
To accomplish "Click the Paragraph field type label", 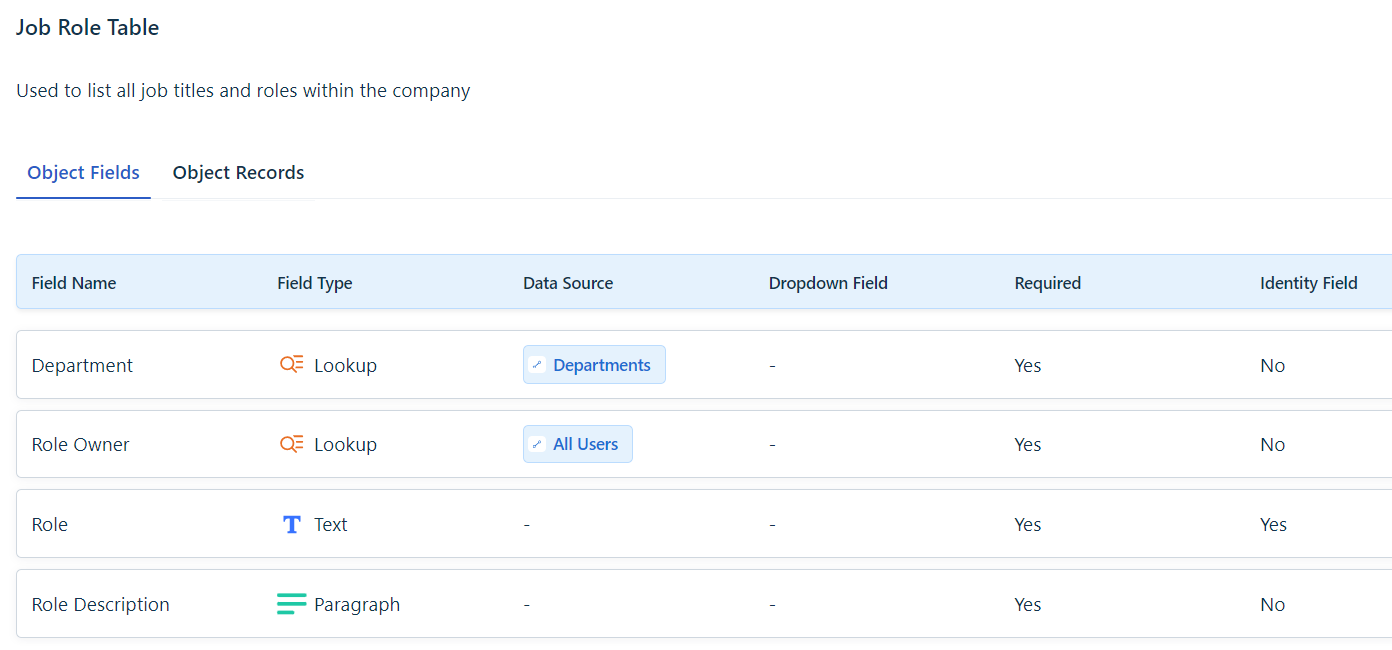I will click(x=357, y=604).
